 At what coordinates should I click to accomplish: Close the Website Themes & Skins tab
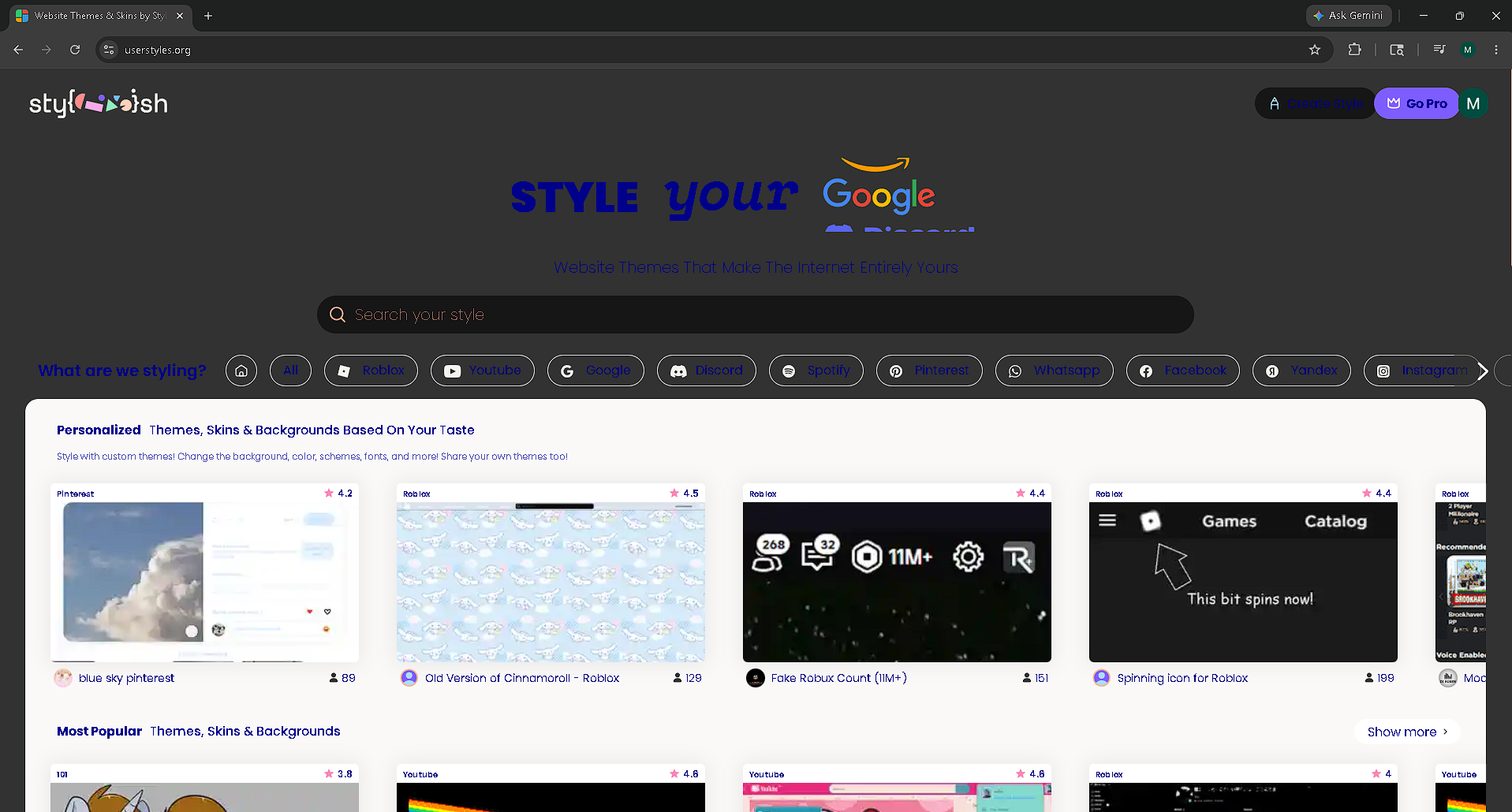180,16
